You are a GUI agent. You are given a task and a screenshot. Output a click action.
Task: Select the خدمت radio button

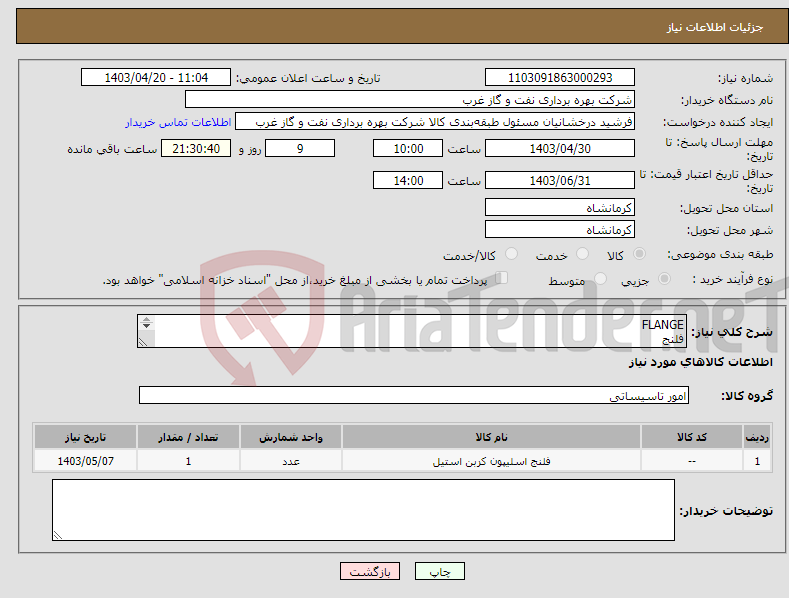tap(582, 254)
